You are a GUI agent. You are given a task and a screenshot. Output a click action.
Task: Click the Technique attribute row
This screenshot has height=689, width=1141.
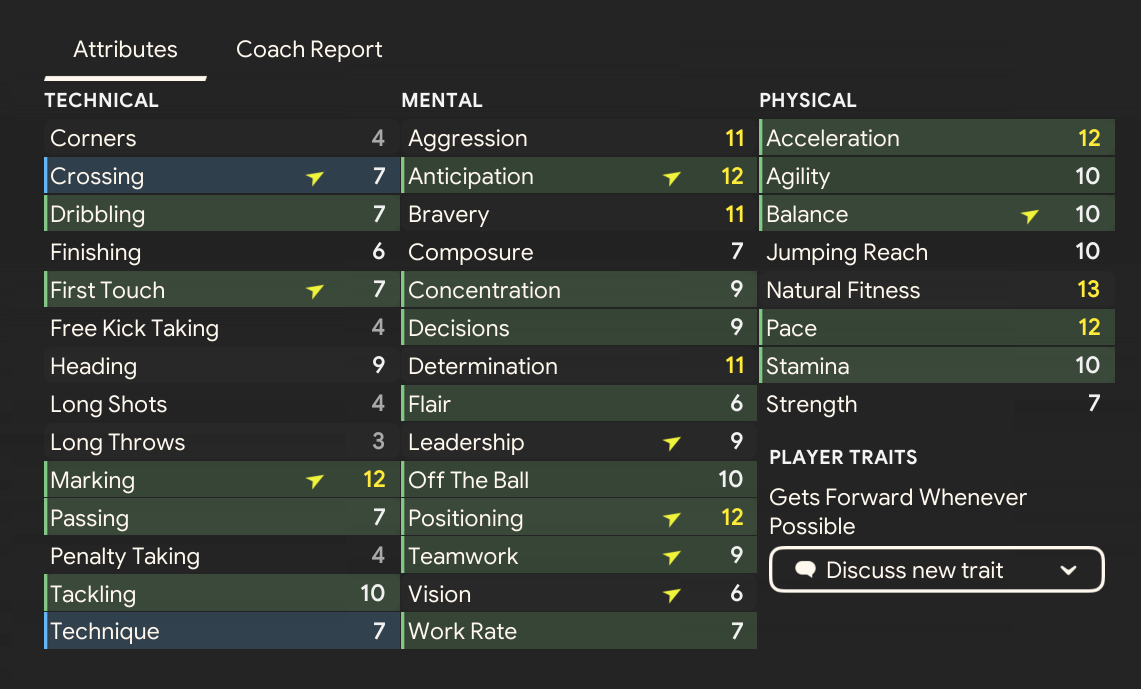point(220,632)
